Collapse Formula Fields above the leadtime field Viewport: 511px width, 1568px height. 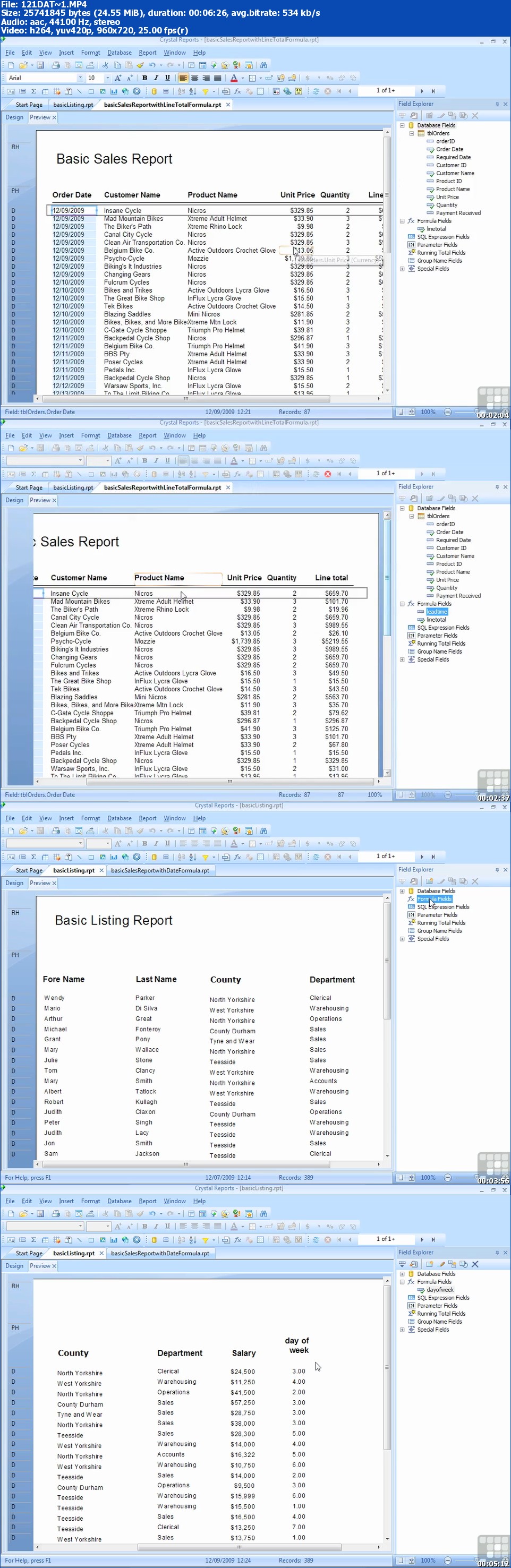tap(402, 604)
